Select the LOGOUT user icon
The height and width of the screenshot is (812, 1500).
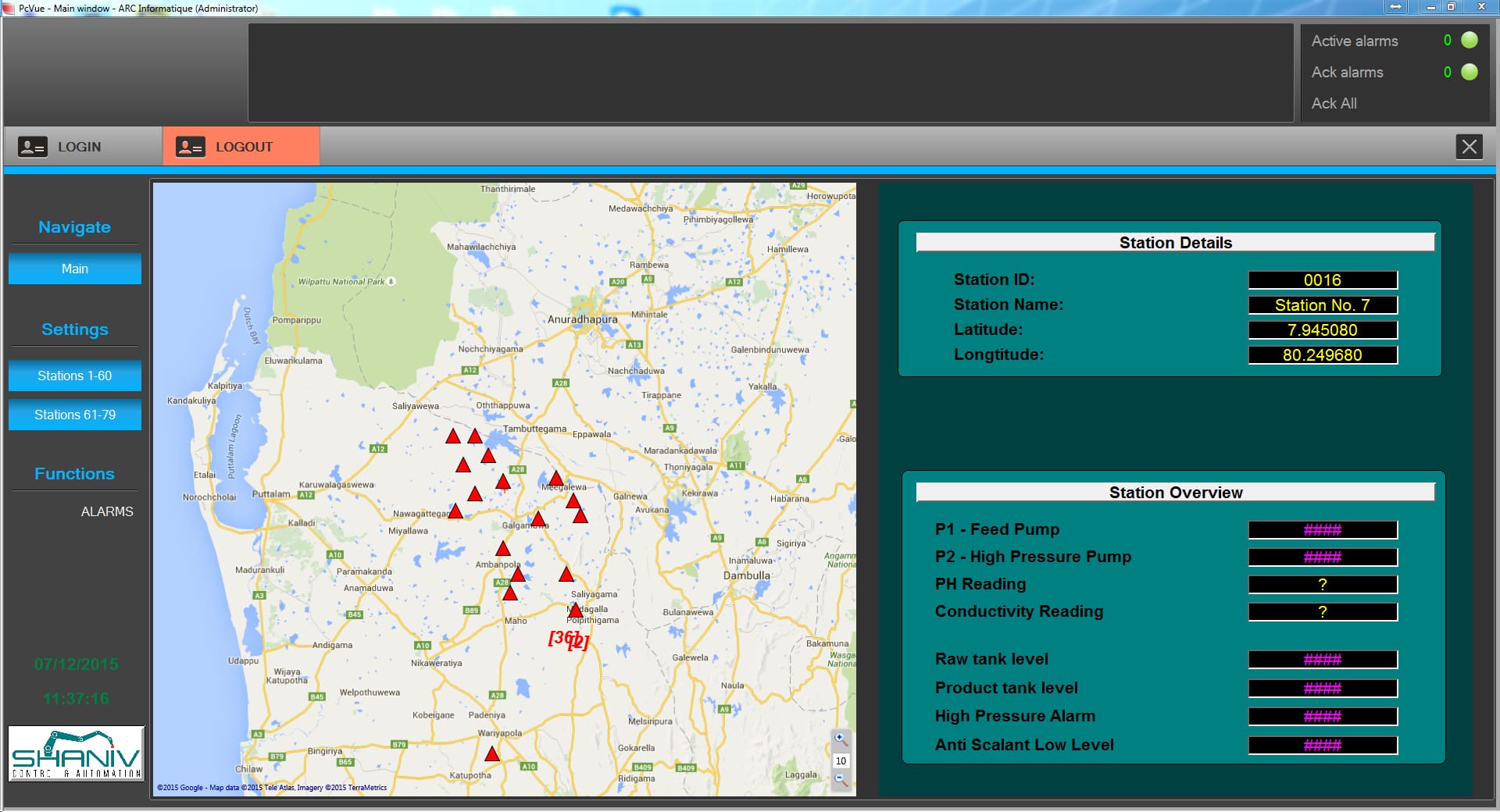[x=189, y=146]
